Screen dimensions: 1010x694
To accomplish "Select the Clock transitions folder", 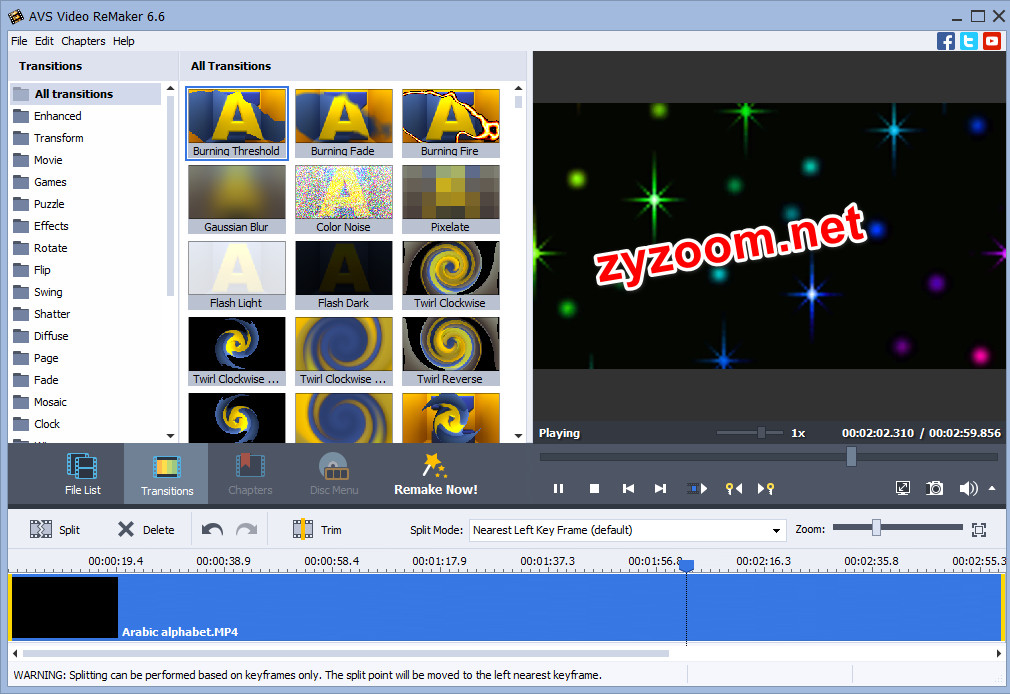I will [86, 424].
